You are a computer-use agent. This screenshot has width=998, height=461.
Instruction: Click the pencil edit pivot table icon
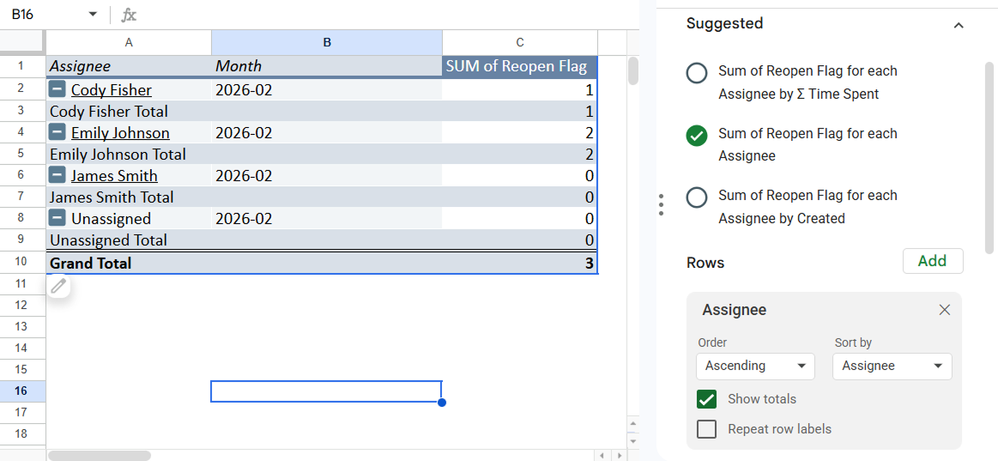click(x=59, y=287)
